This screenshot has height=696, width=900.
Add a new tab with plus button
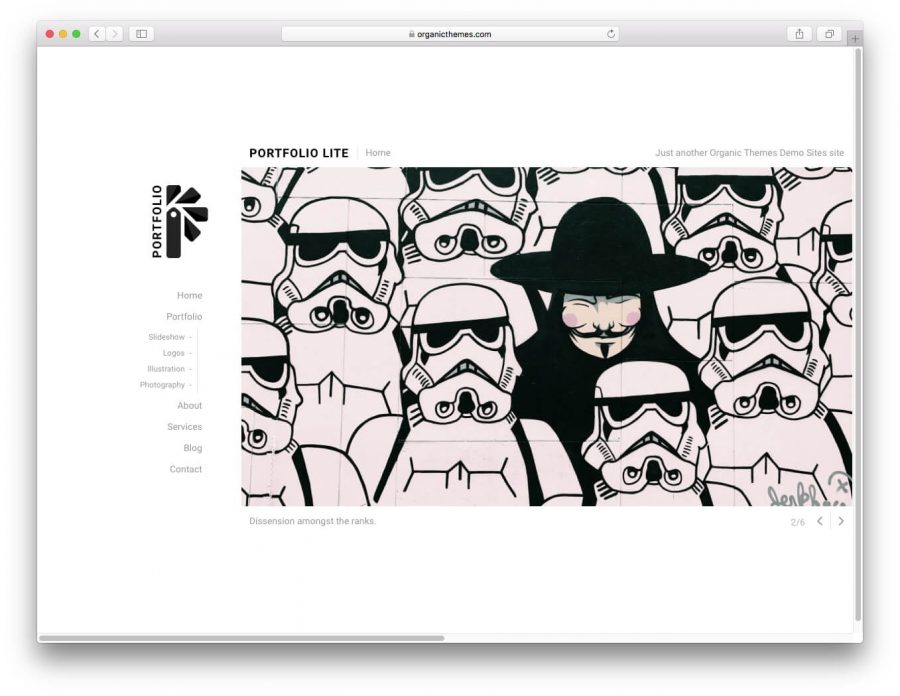click(855, 38)
